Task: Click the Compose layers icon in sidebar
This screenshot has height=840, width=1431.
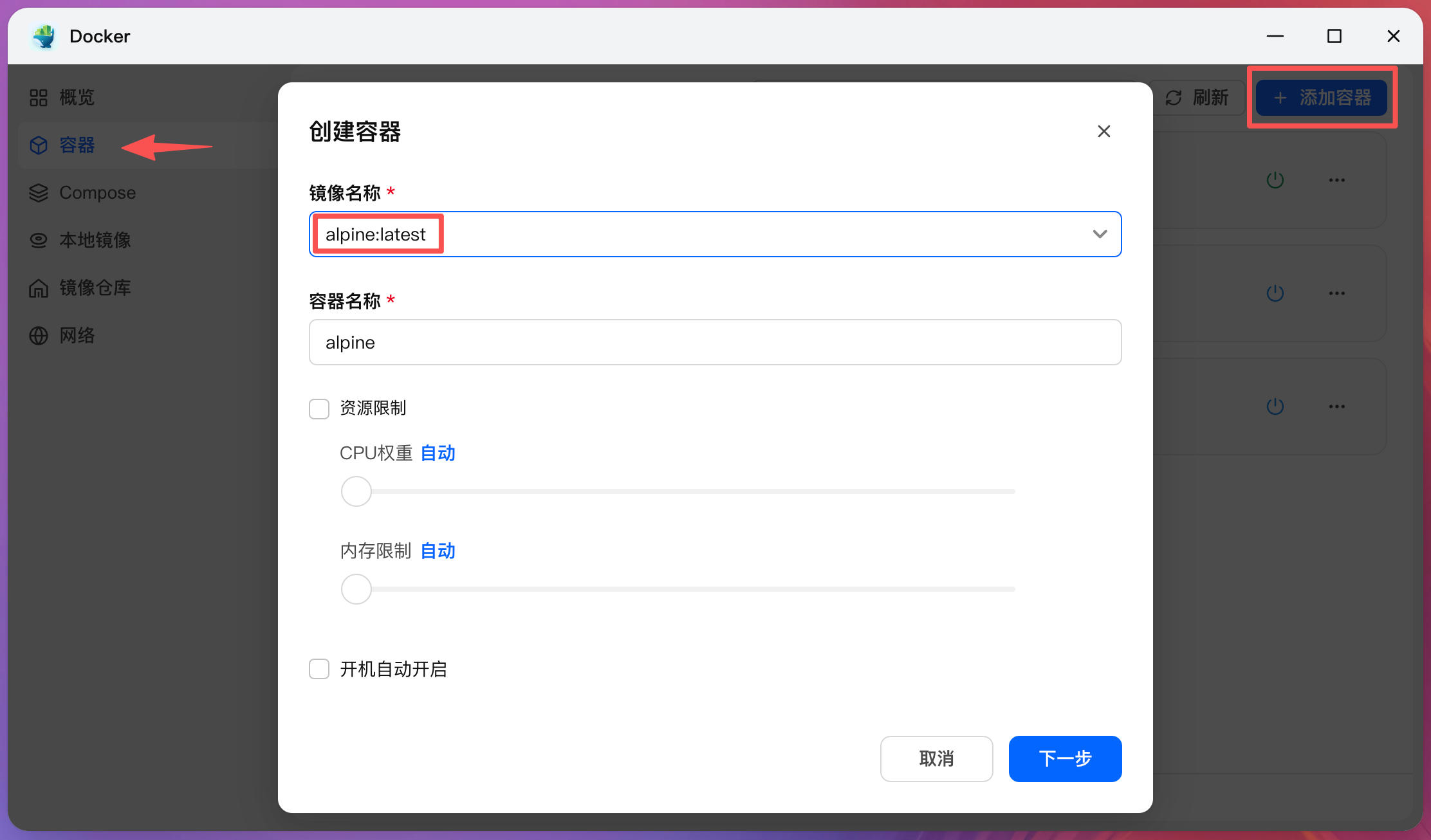Action: [39, 193]
